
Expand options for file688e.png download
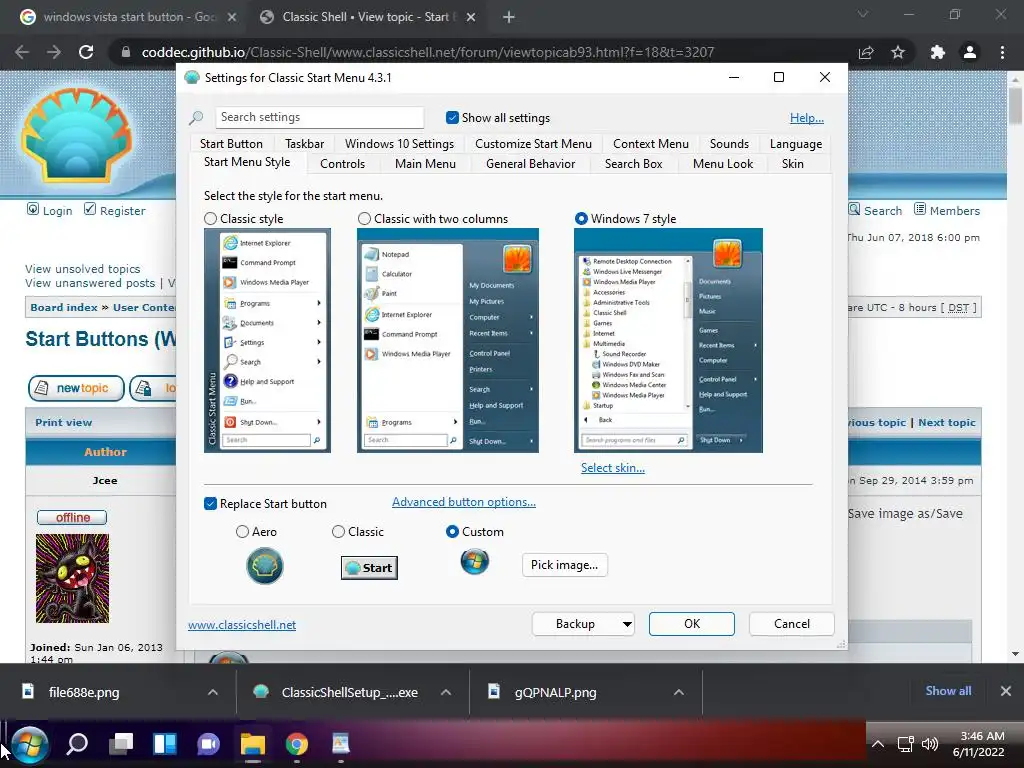213,692
